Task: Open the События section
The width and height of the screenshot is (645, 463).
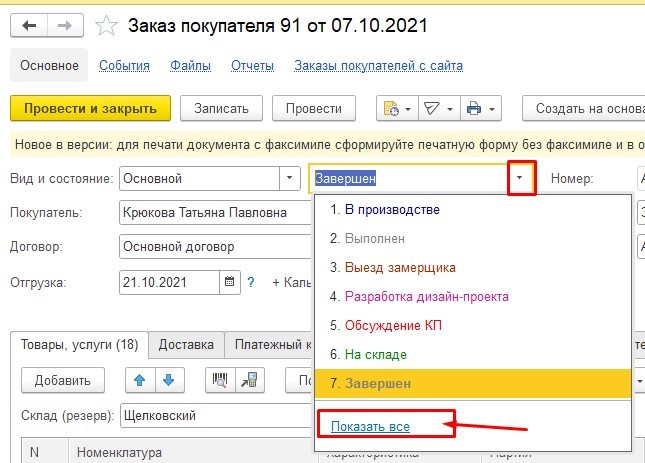Action: click(x=124, y=65)
